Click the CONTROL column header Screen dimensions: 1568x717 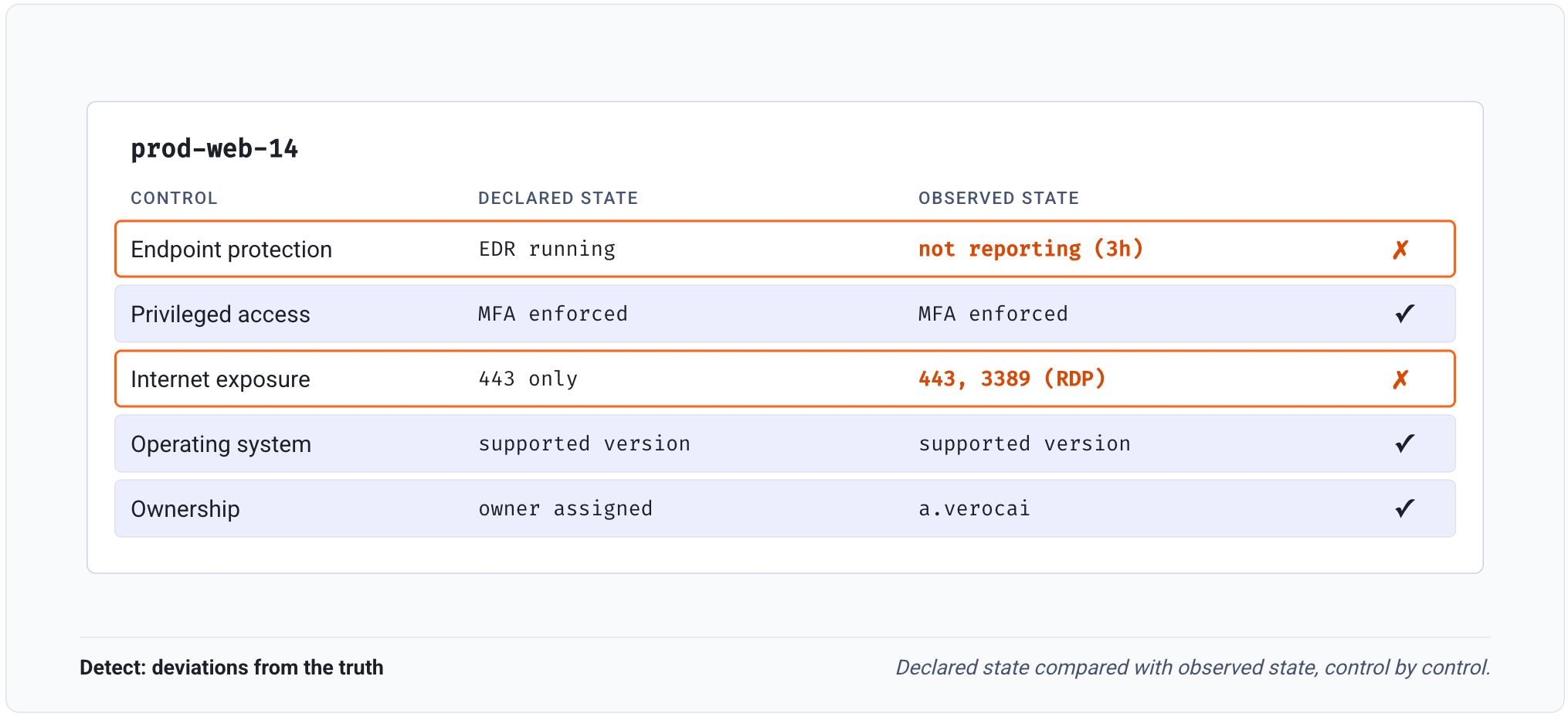click(x=174, y=199)
